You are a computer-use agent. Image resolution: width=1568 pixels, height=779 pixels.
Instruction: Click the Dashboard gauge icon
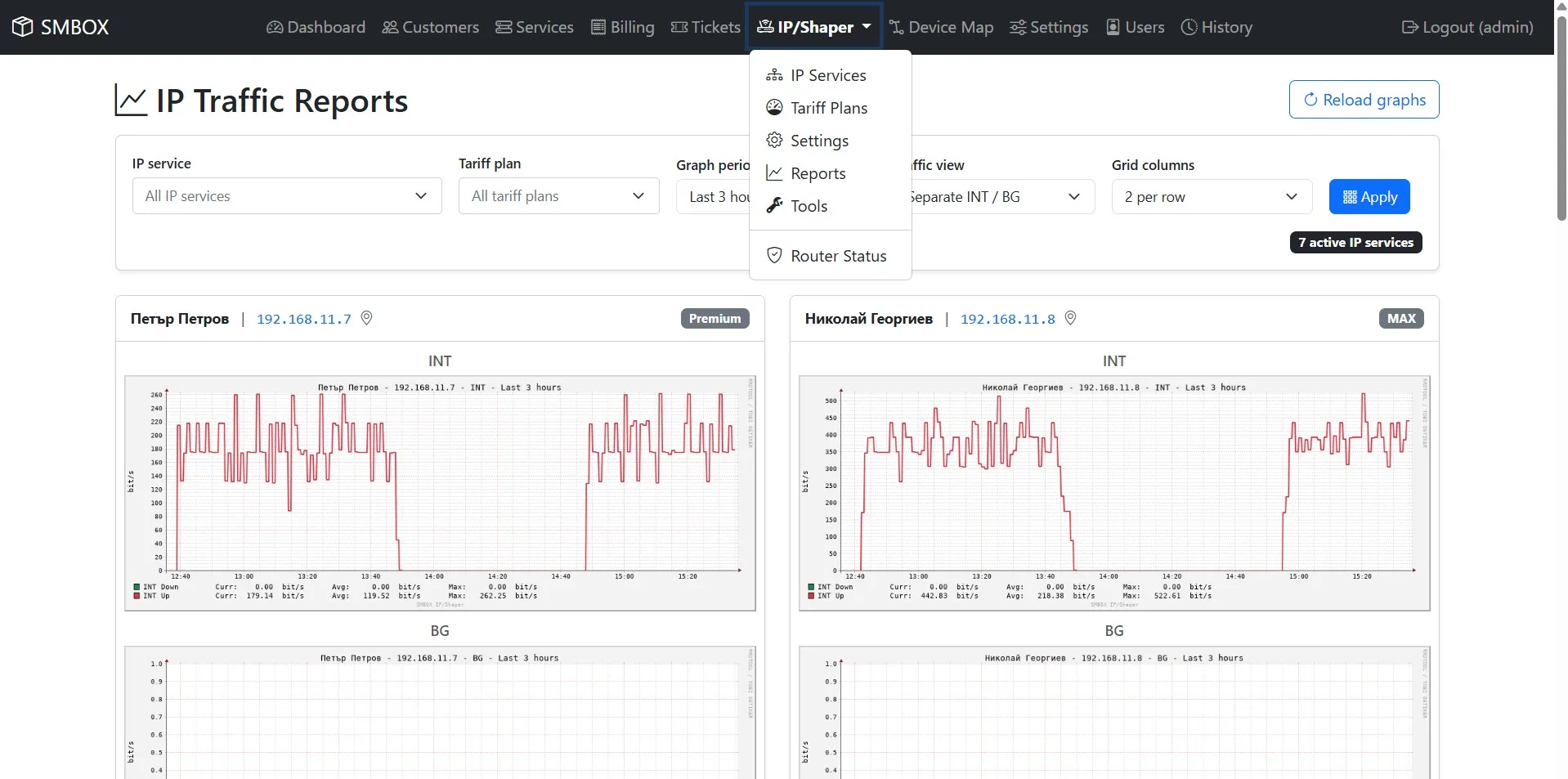(x=275, y=27)
